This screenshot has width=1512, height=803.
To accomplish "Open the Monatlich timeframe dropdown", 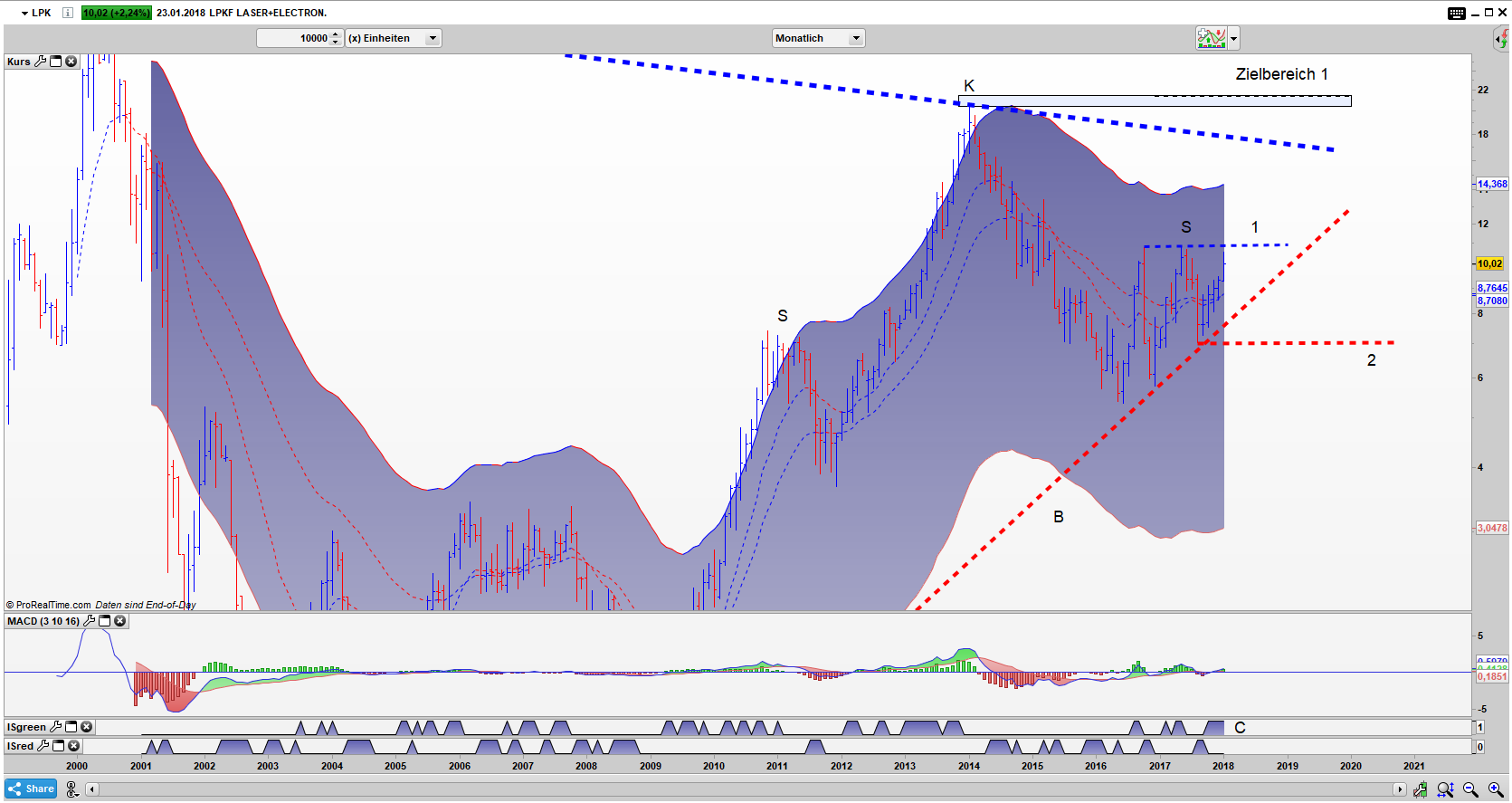I will coord(819,38).
